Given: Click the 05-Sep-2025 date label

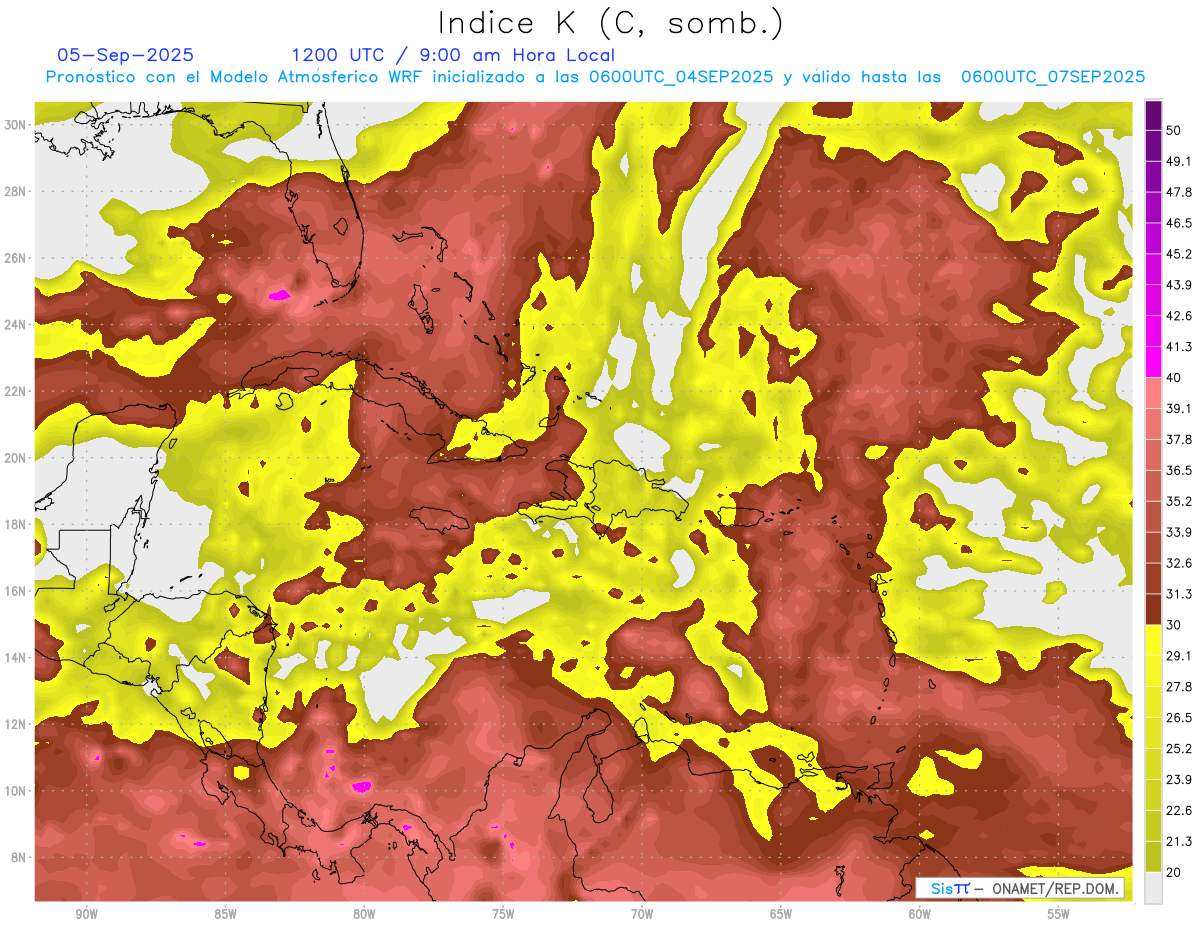Looking at the screenshot, I should 126,55.
